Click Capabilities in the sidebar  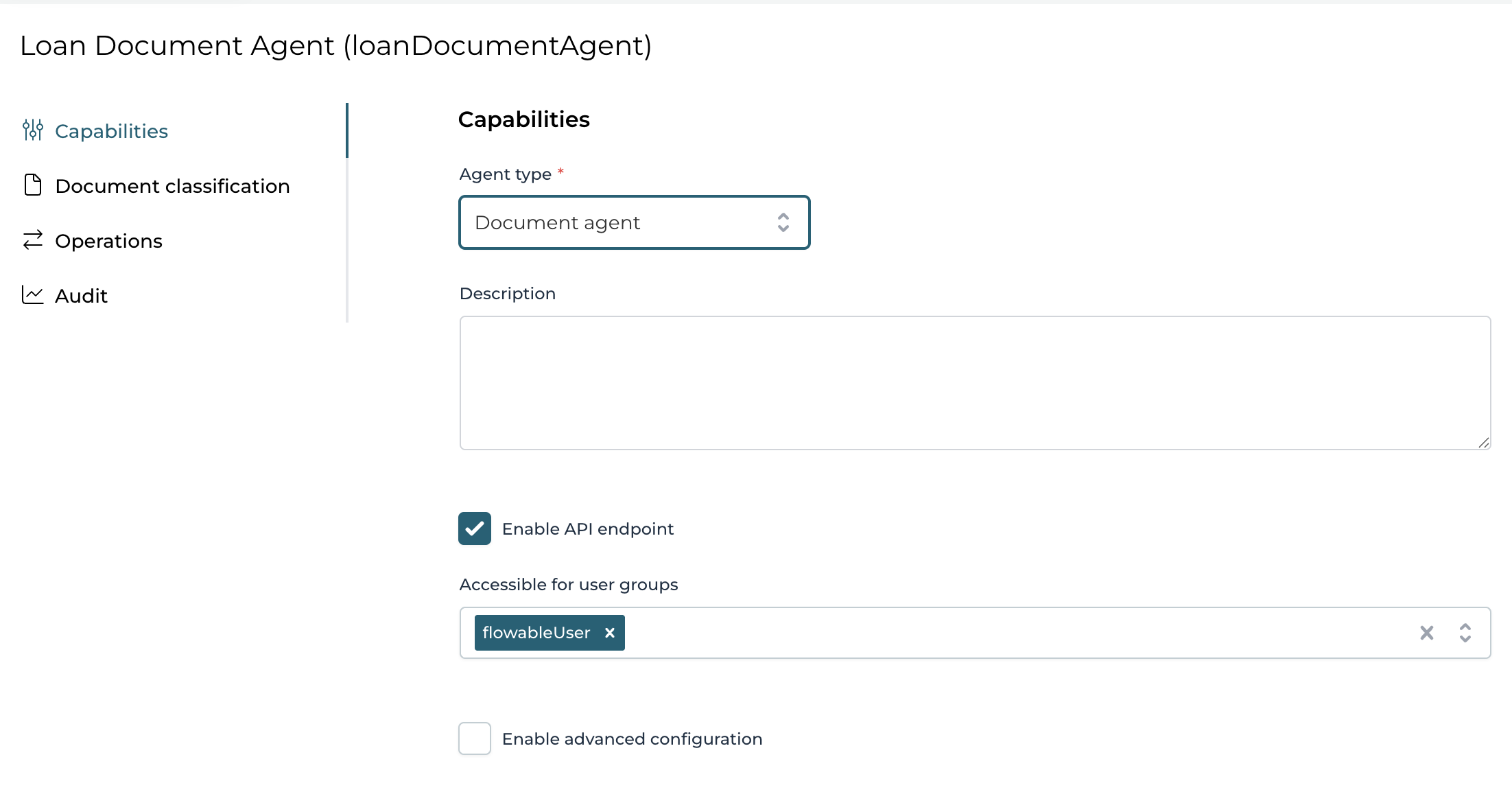[112, 130]
